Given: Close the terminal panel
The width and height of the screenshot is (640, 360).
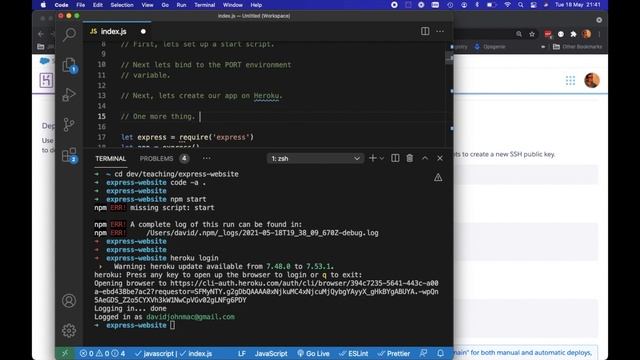Looking at the screenshot, I should point(440,158).
